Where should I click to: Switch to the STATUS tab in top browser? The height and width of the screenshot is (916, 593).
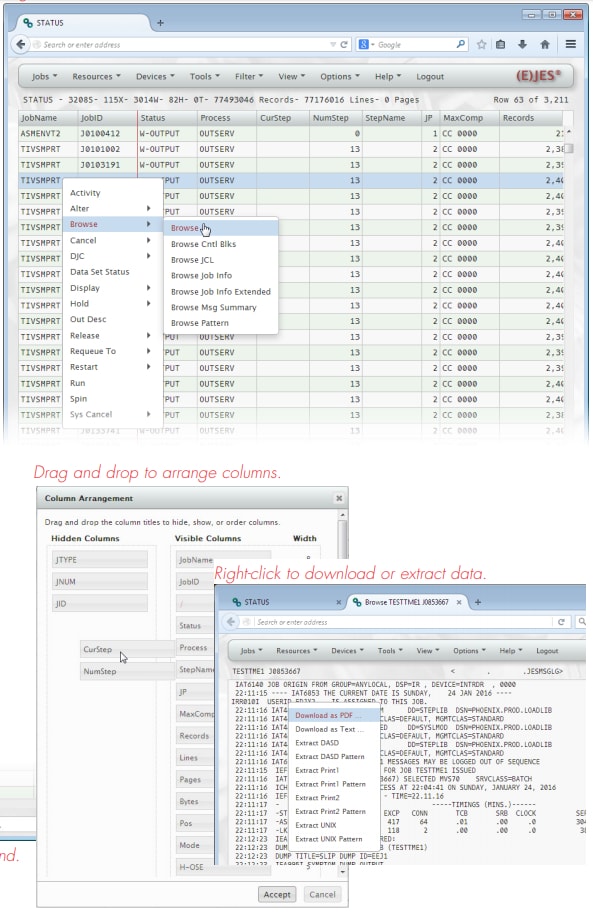[x=82, y=23]
